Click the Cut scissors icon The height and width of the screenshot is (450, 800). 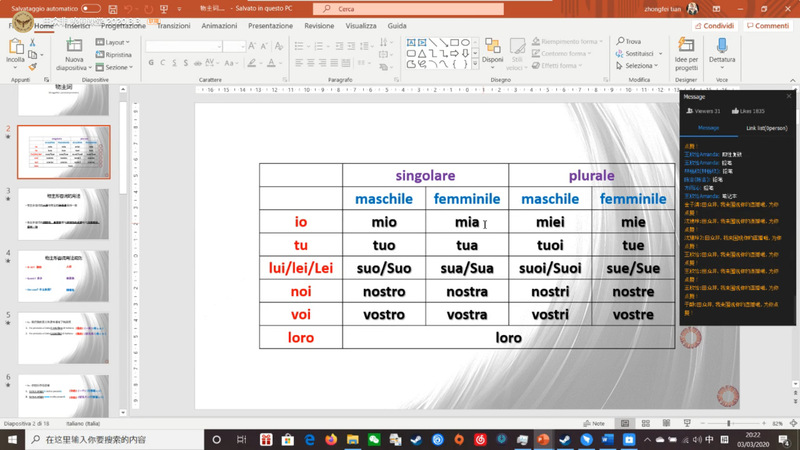click(x=33, y=43)
